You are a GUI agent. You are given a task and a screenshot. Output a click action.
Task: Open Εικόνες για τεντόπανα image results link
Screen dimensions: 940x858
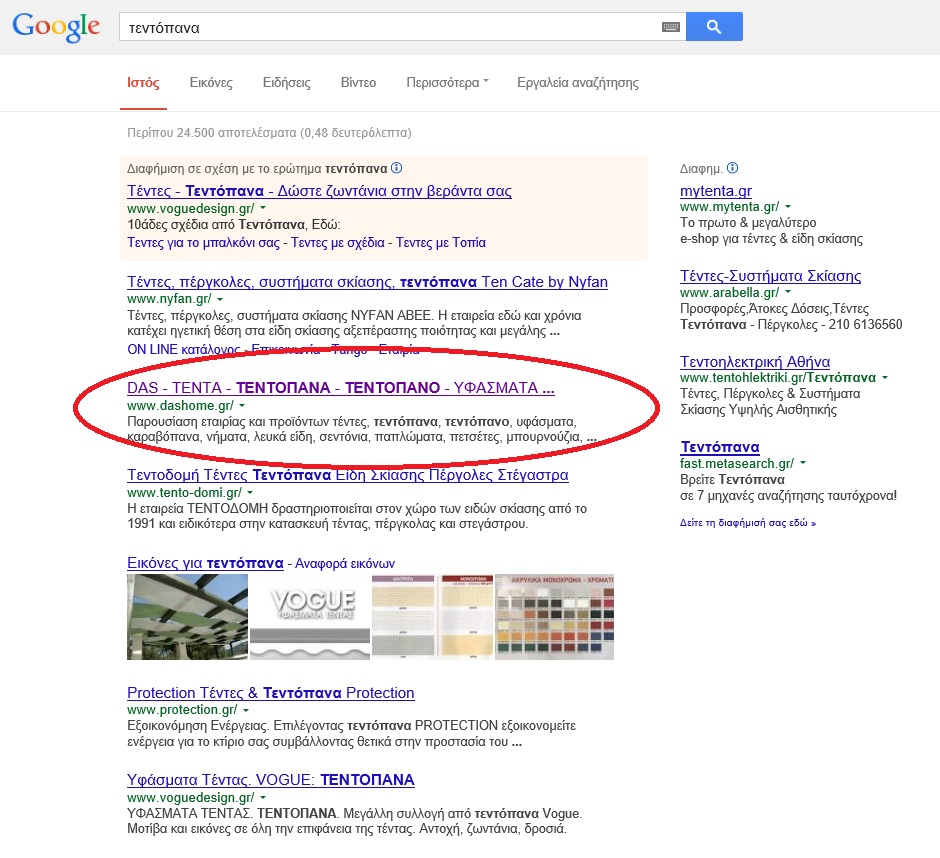pyautogui.click(x=205, y=563)
